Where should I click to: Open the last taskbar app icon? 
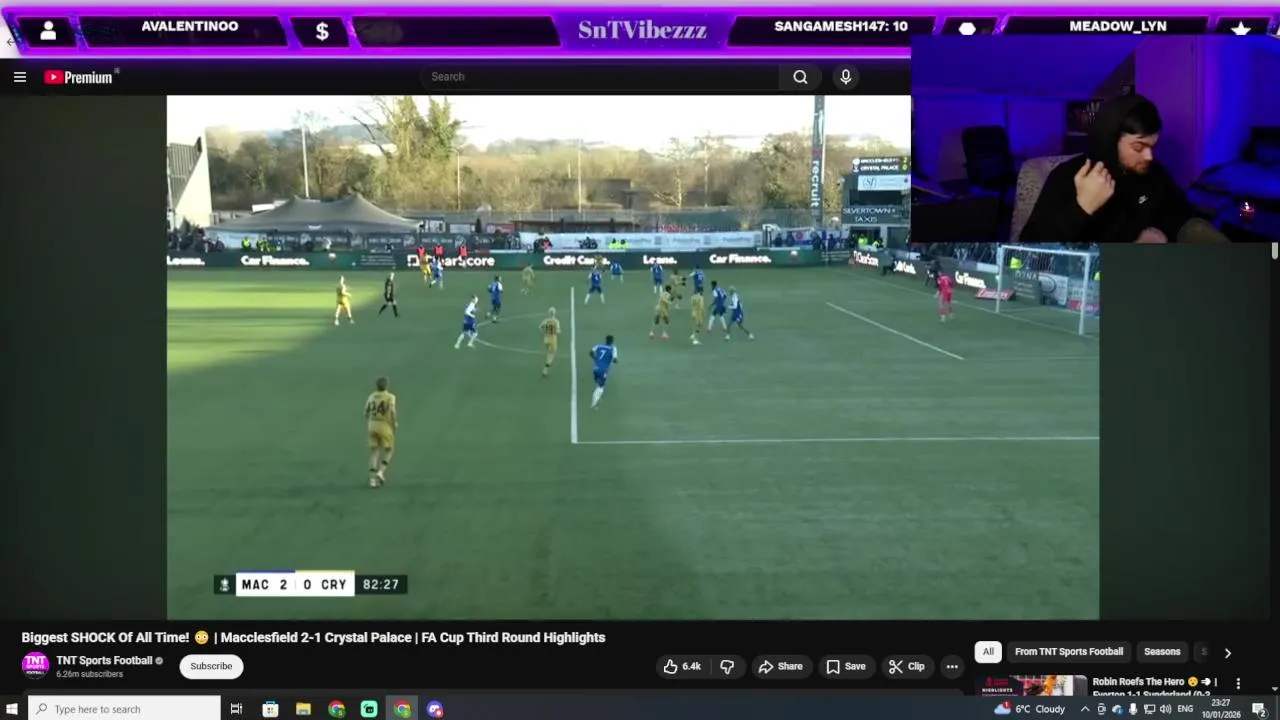tap(435, 709)
